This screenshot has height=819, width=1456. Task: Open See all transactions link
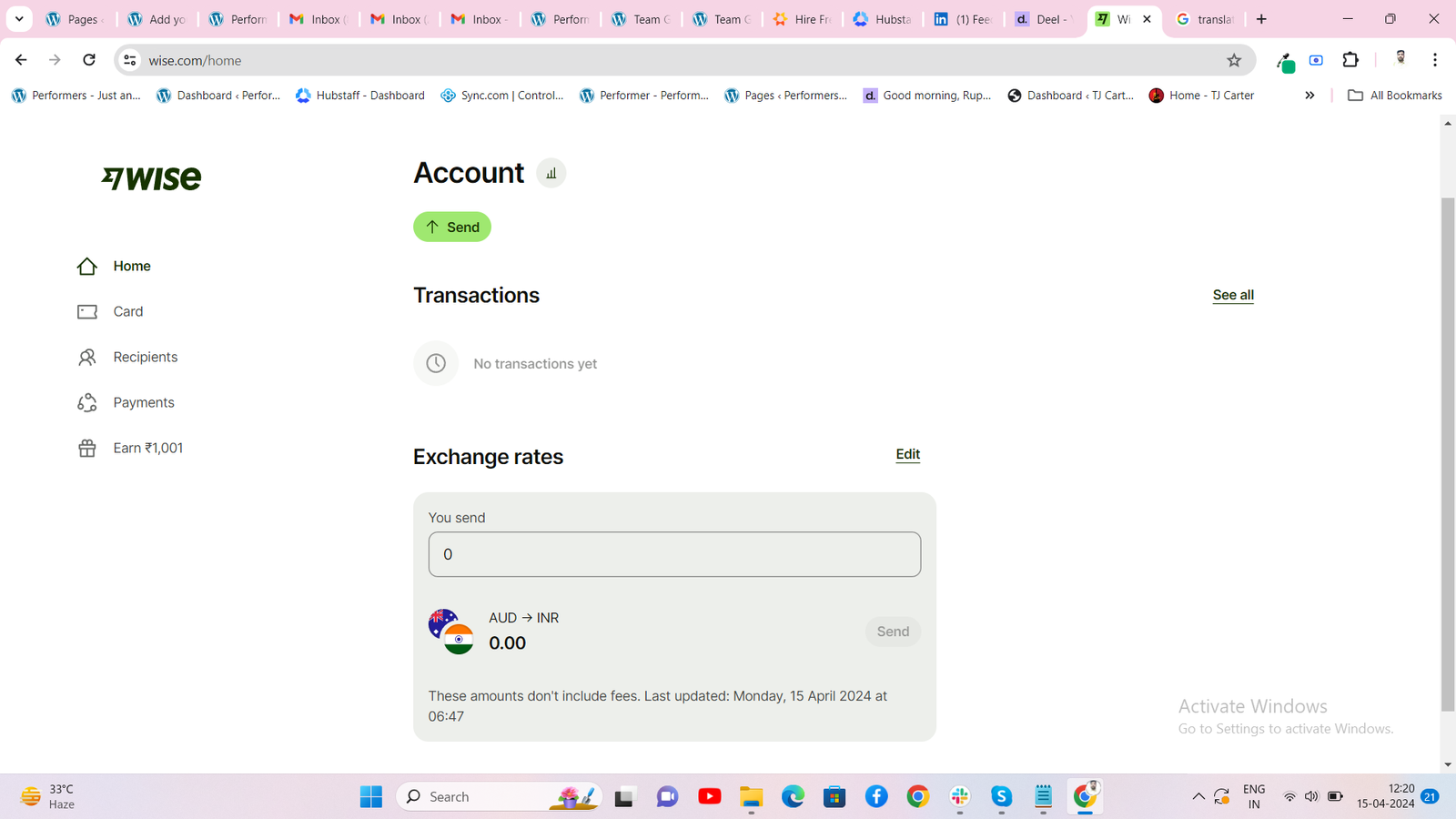click(1232, 295)
